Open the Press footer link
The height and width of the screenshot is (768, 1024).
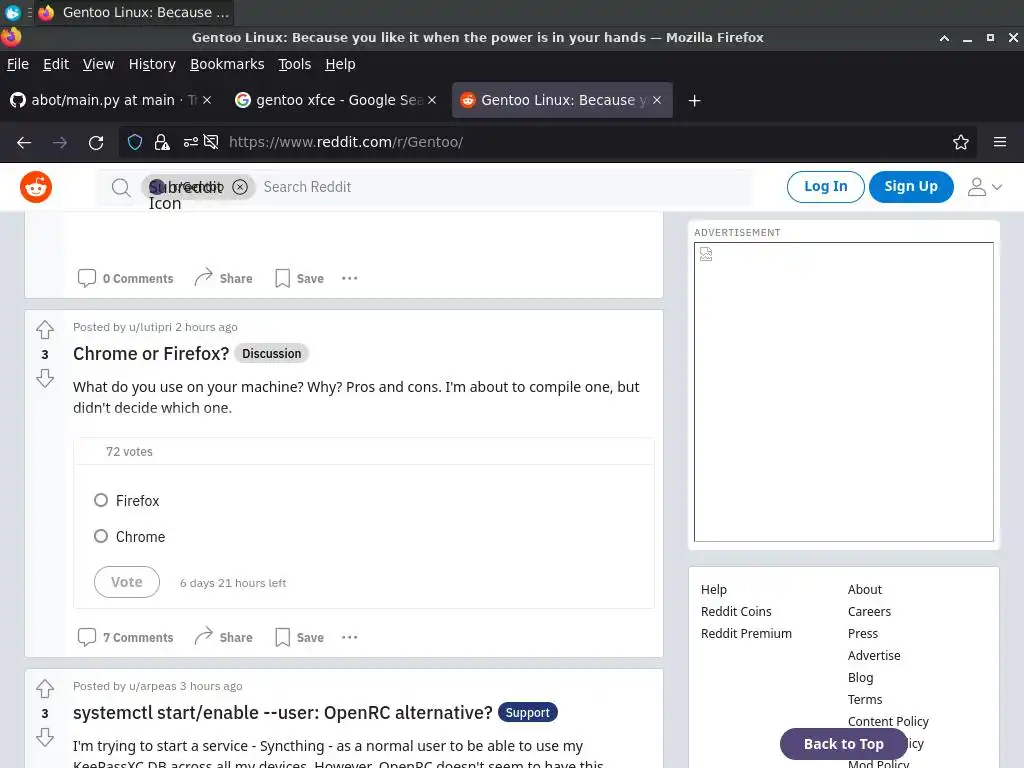pyautogui.click(x=863, y=633)
